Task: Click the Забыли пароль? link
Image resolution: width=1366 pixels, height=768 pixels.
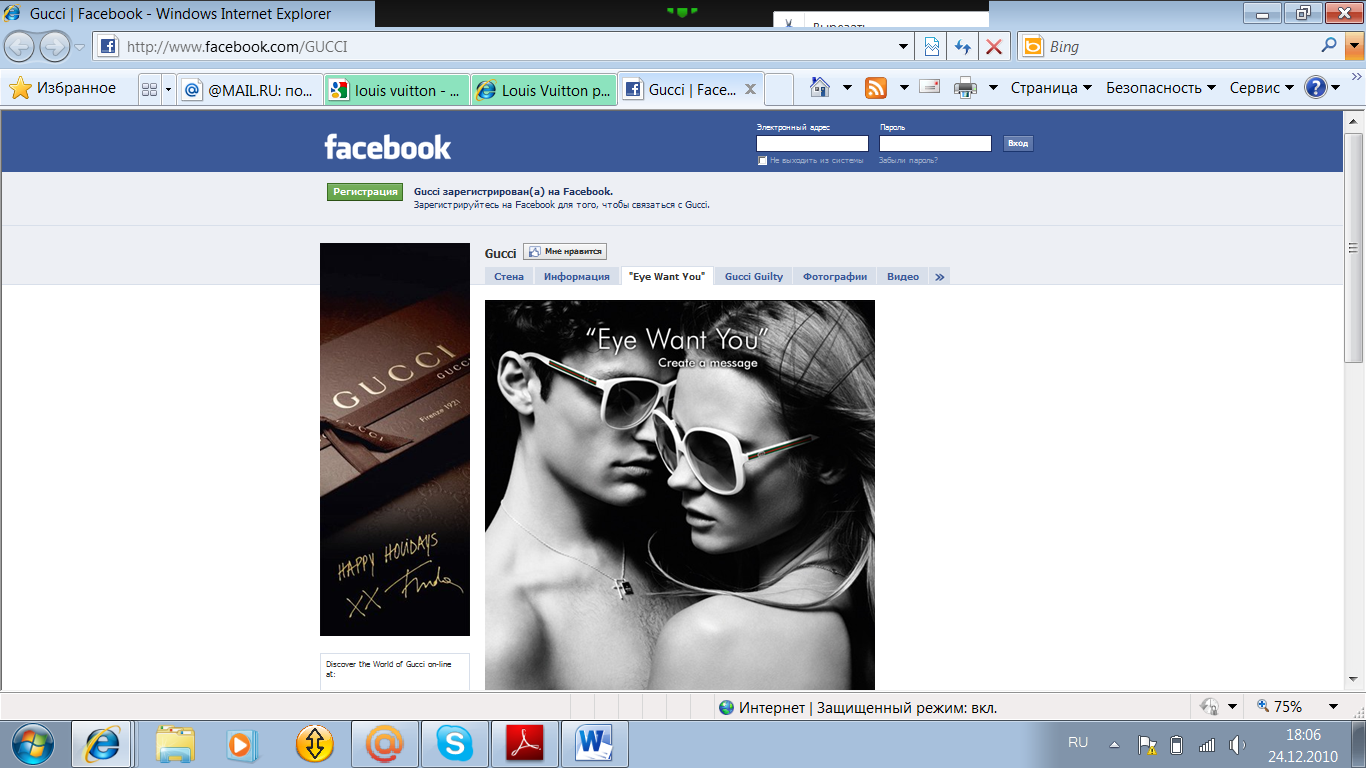Action: click(908, 160)
